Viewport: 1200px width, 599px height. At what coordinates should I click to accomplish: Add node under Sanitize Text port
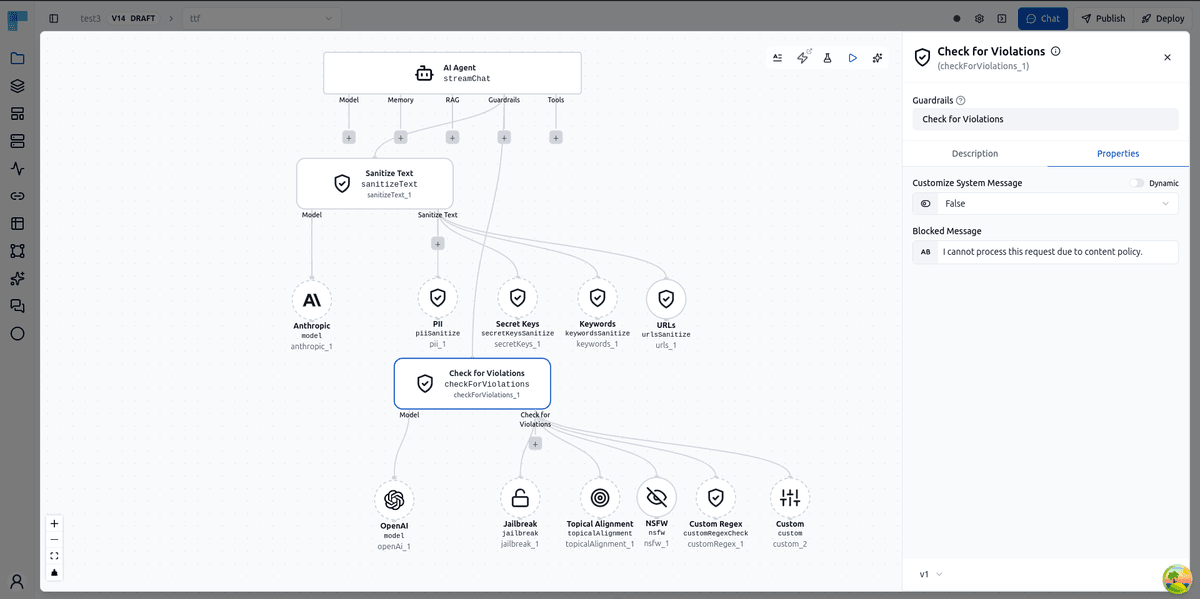(x=437, y=243)
